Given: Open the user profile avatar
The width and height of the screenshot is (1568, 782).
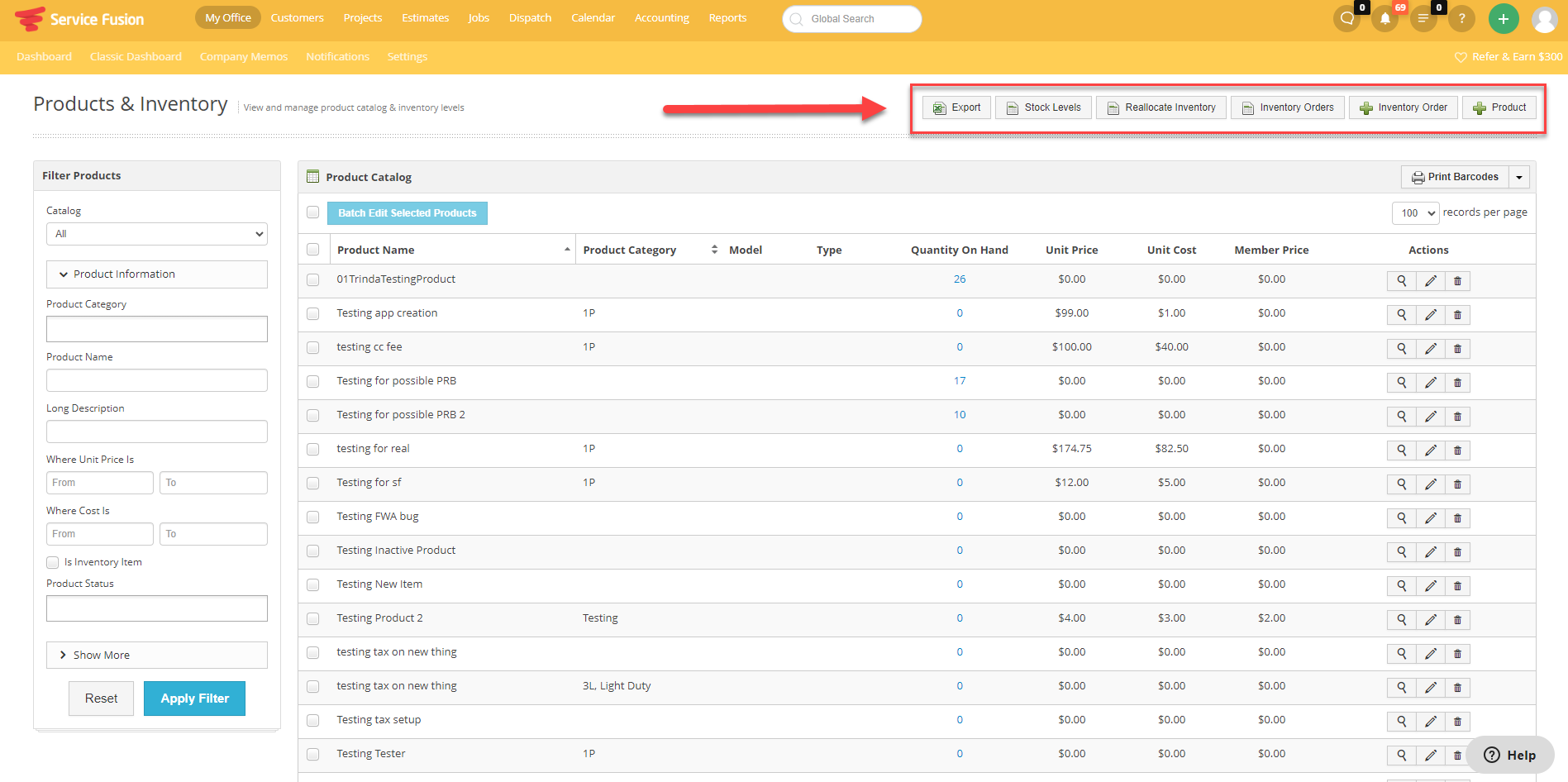Looking at the screenshot, I should pyautogui.click(x=1544, y=19).
